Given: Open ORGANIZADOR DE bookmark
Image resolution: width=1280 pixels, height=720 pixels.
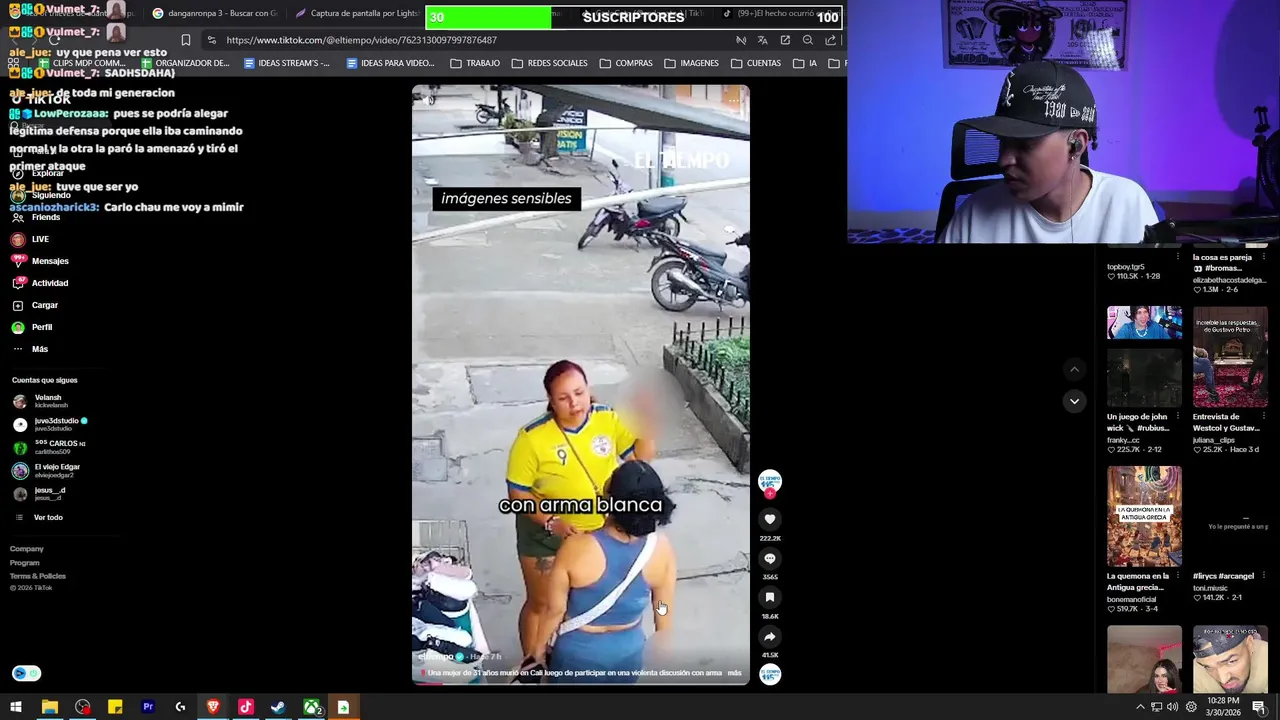Looking at the screenshot, I should tap(185, 63).
